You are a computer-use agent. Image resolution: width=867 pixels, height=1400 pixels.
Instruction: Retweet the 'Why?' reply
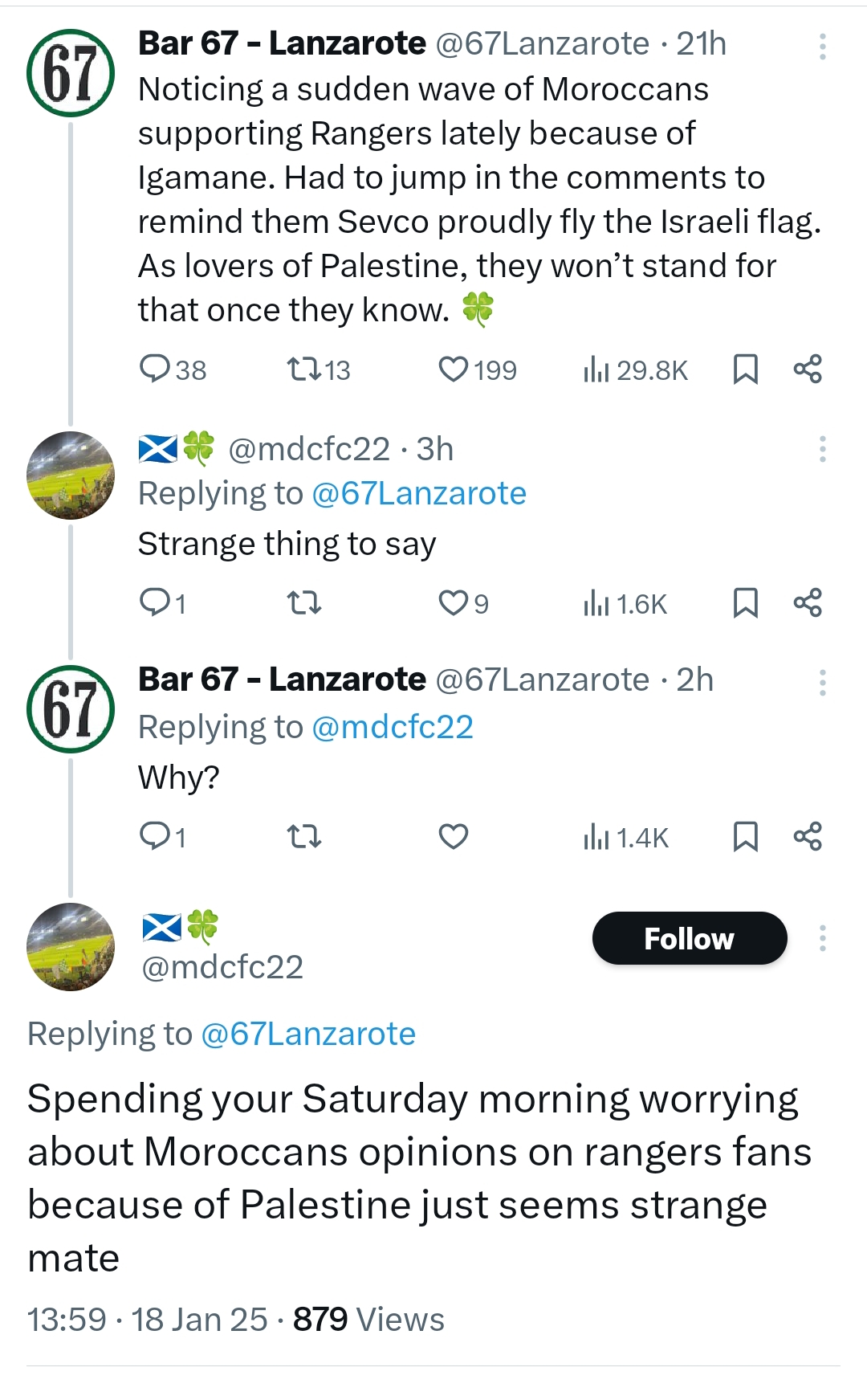point(304,837)
